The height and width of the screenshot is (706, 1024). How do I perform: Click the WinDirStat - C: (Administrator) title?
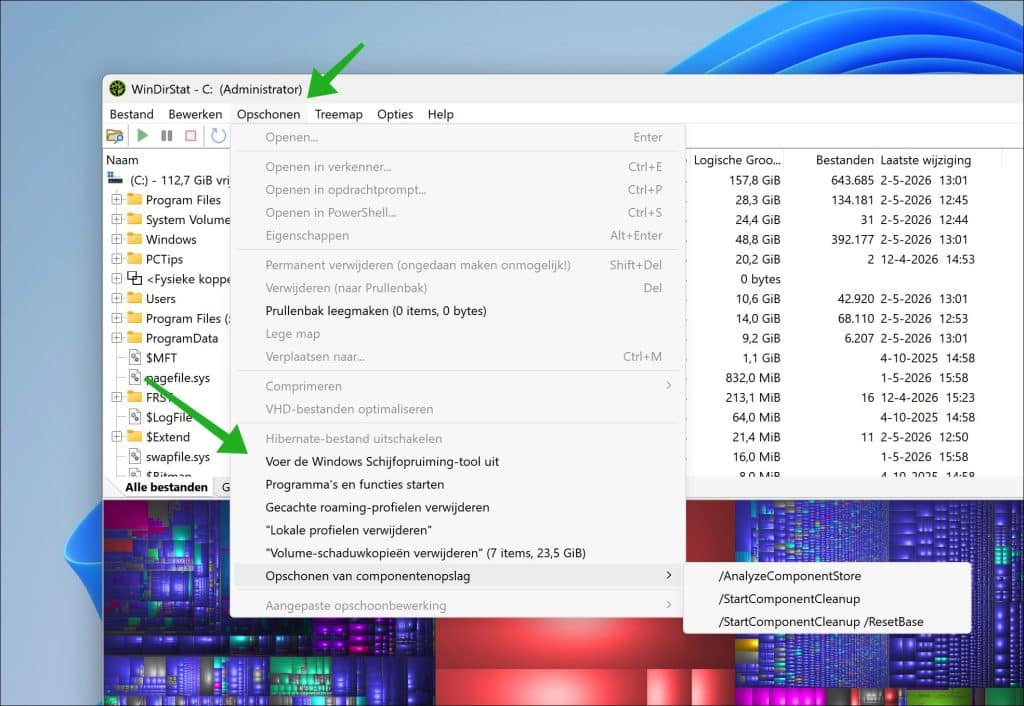pos(217,89)
